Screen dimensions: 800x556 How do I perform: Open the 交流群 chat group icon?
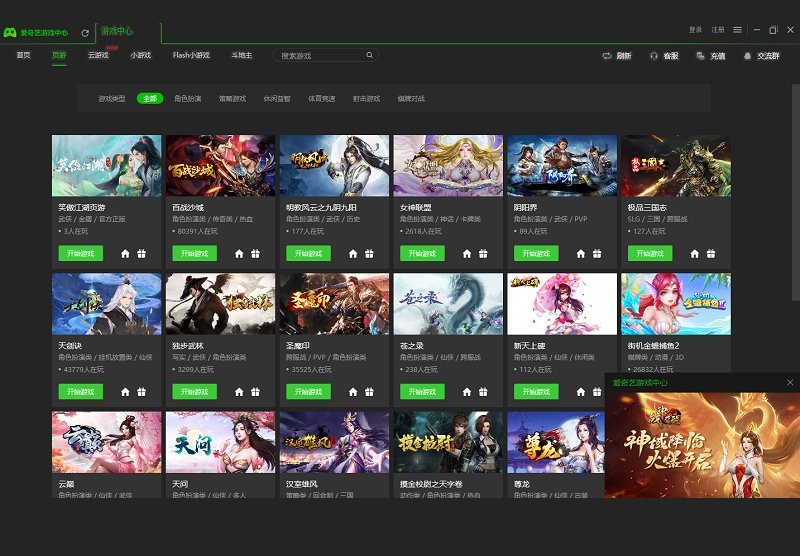tap(747, 56)
